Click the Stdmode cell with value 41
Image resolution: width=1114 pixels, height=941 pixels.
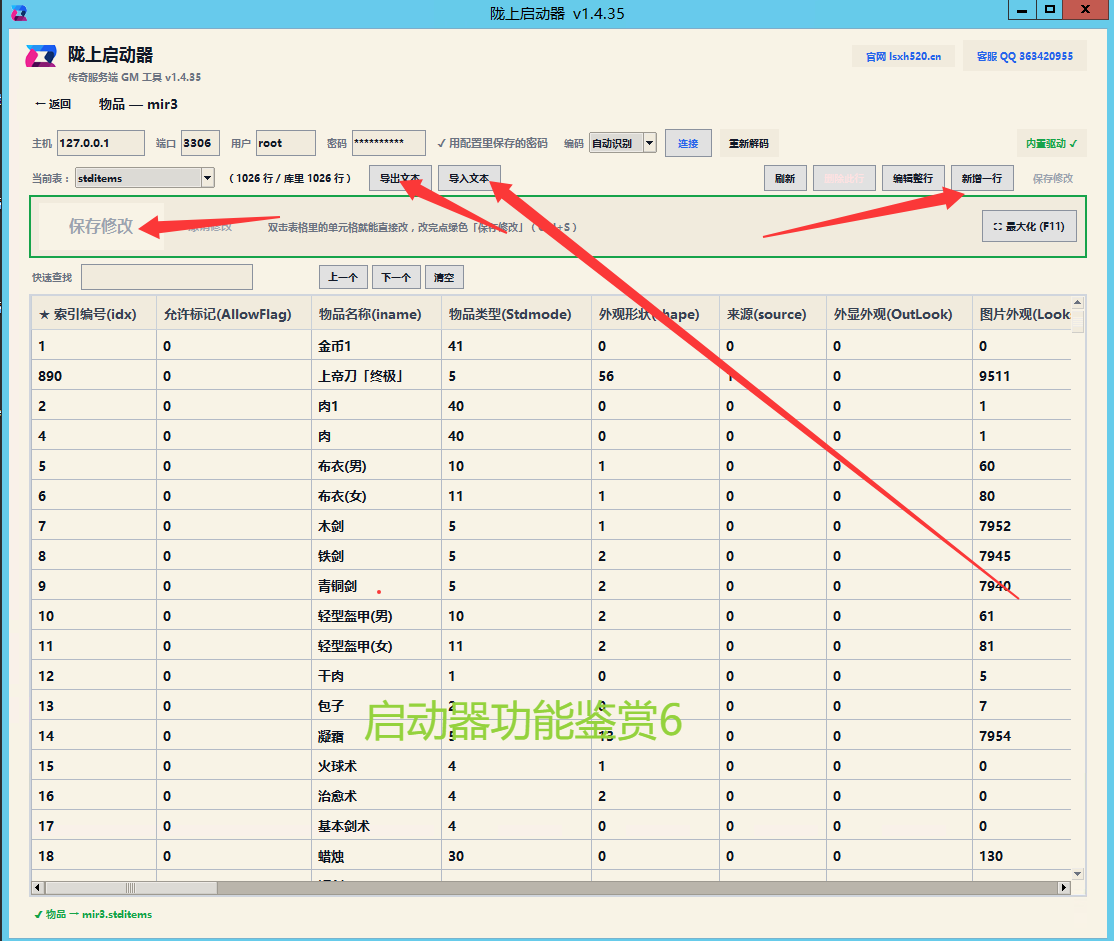click(516, 346)
